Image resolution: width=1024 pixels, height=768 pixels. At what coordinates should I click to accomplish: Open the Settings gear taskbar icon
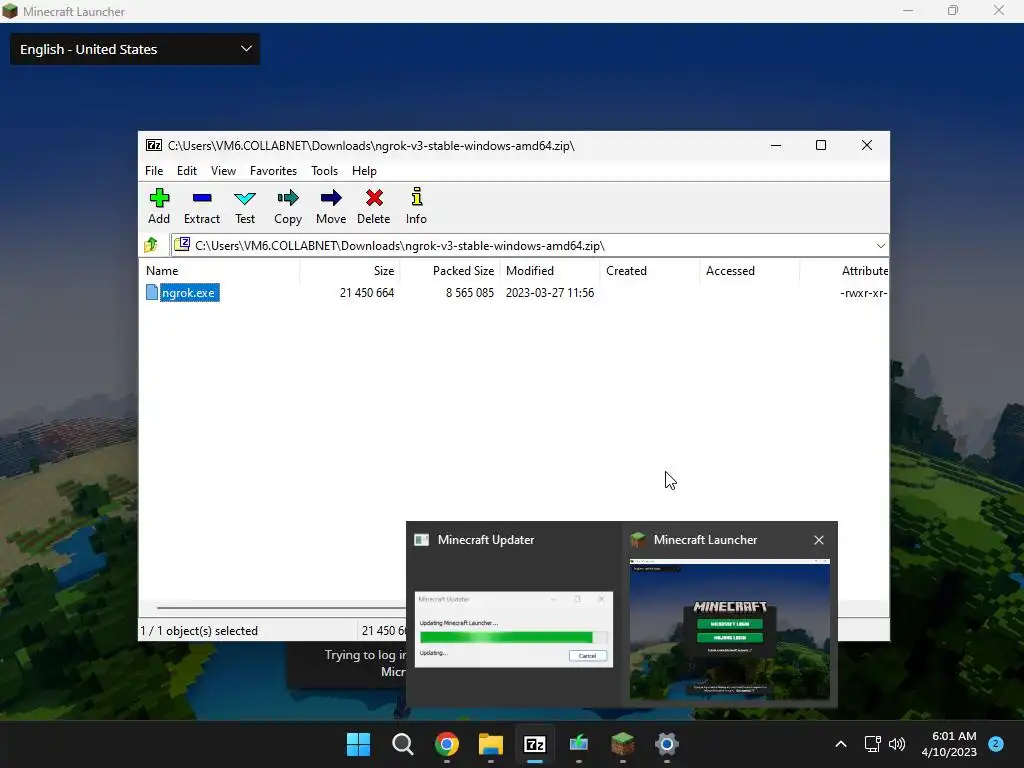coord(667,744)
